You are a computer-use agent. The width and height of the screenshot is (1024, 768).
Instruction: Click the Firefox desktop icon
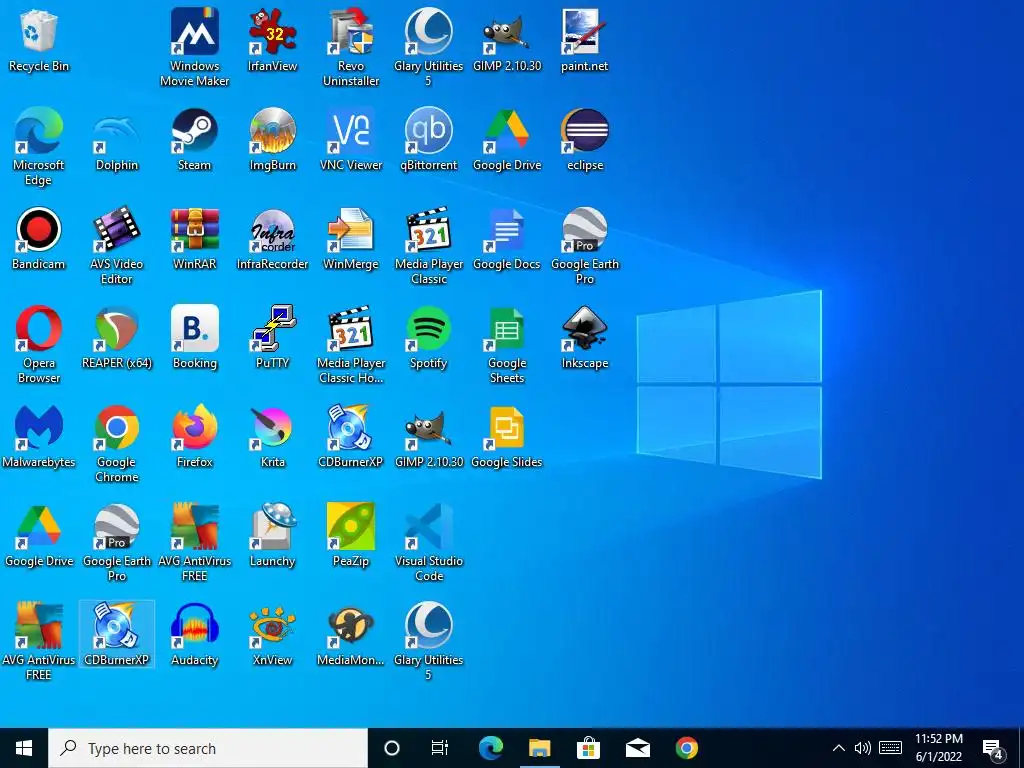click(195, 437)
